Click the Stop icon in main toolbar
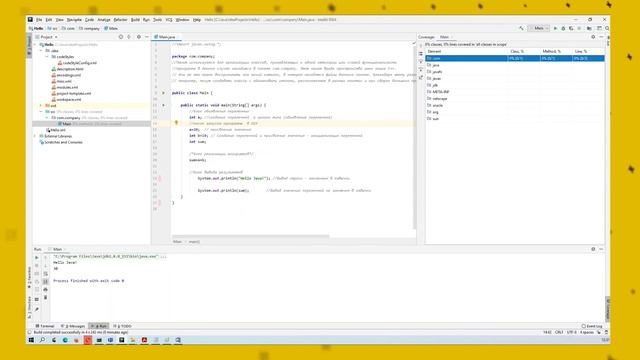 pyautogui.click(x=579, y=28)
